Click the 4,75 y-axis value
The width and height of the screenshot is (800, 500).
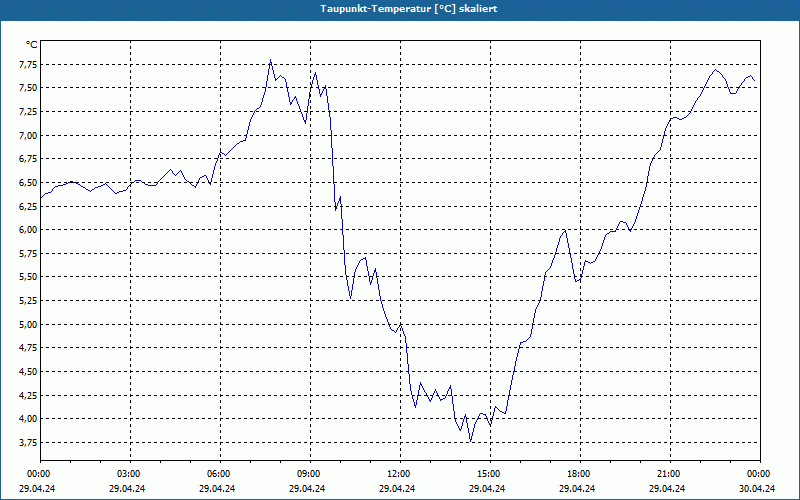click(x=29, y=348)
